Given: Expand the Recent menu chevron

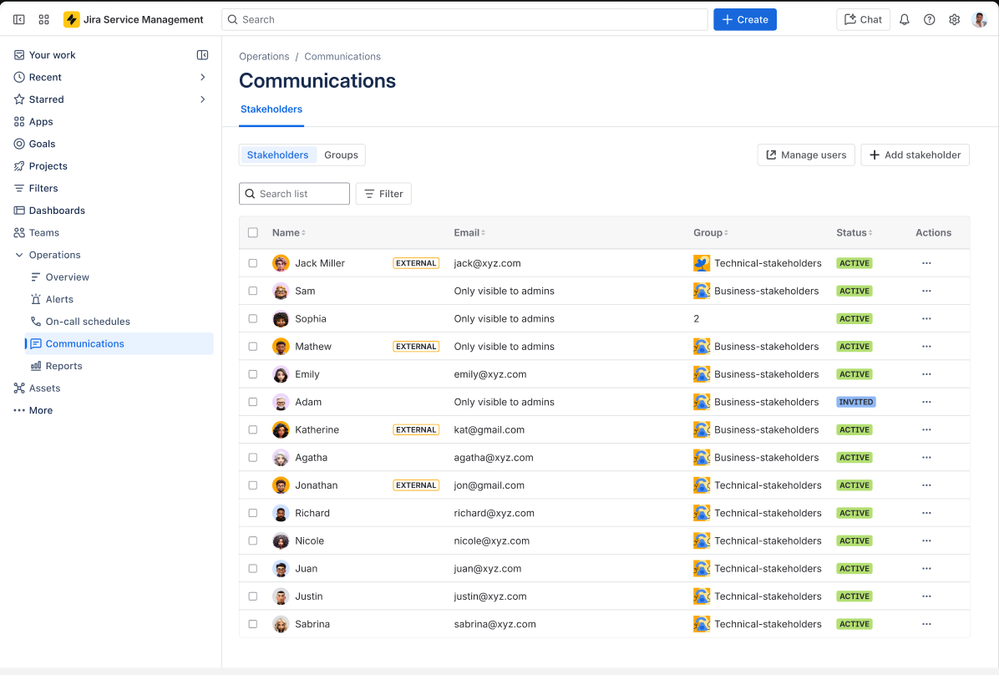Looking at the screenshot, I should (x=203, y=77).
